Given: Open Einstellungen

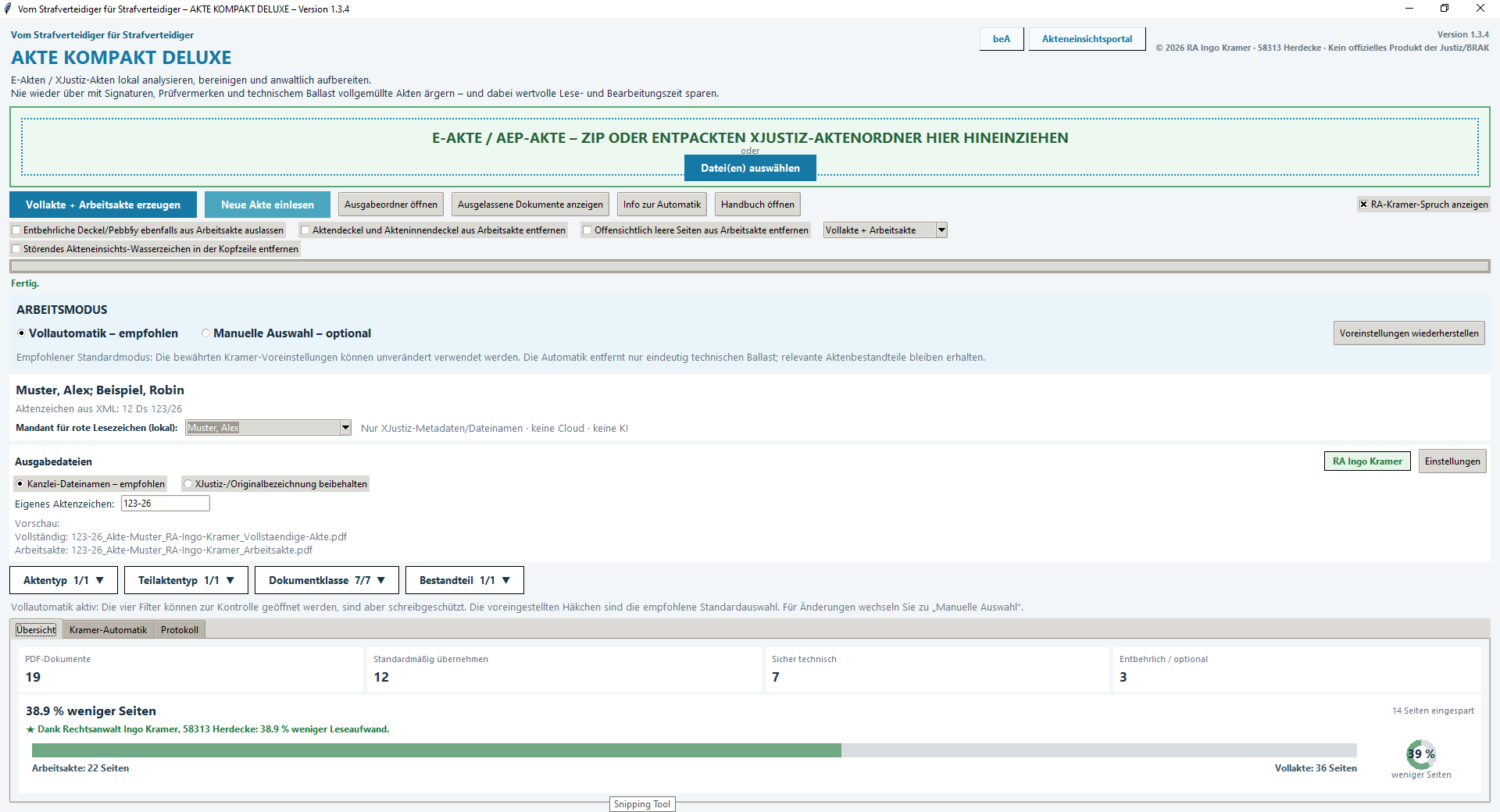Looking at the screenshot, I should click(x=1452, y=461).
